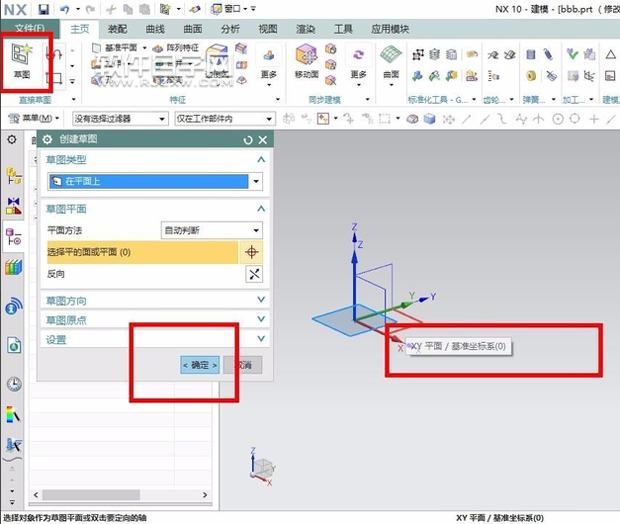Viewport: 620px width, 524px height.
Task: Open the 仅在工作部件内 selection scope dropdown
Action: [224, 119]
